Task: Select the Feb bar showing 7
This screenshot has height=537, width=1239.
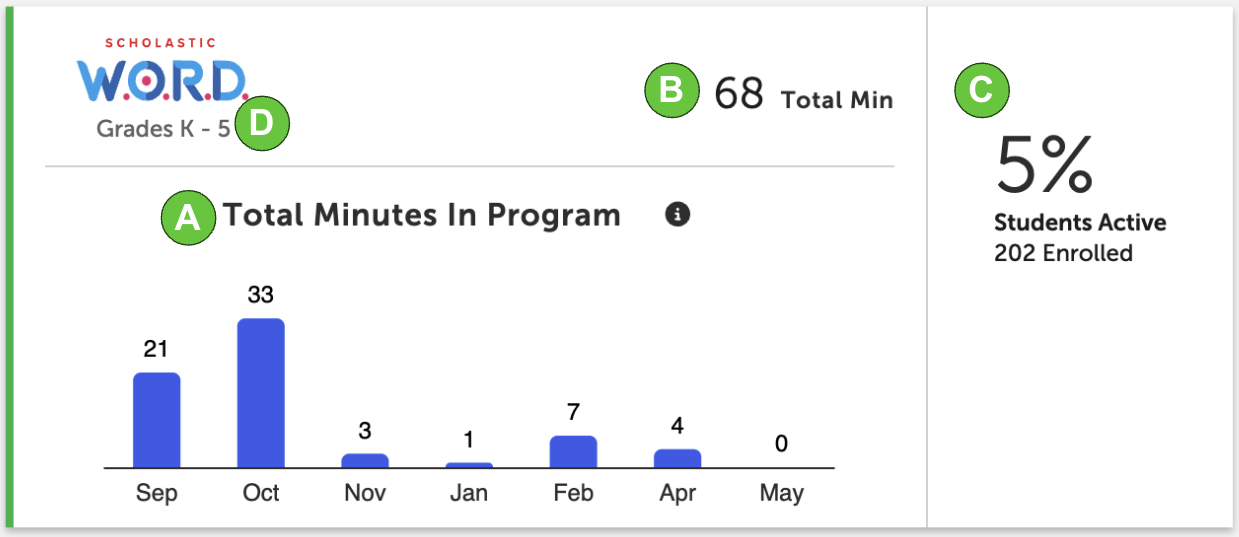Action: (573, 452)
